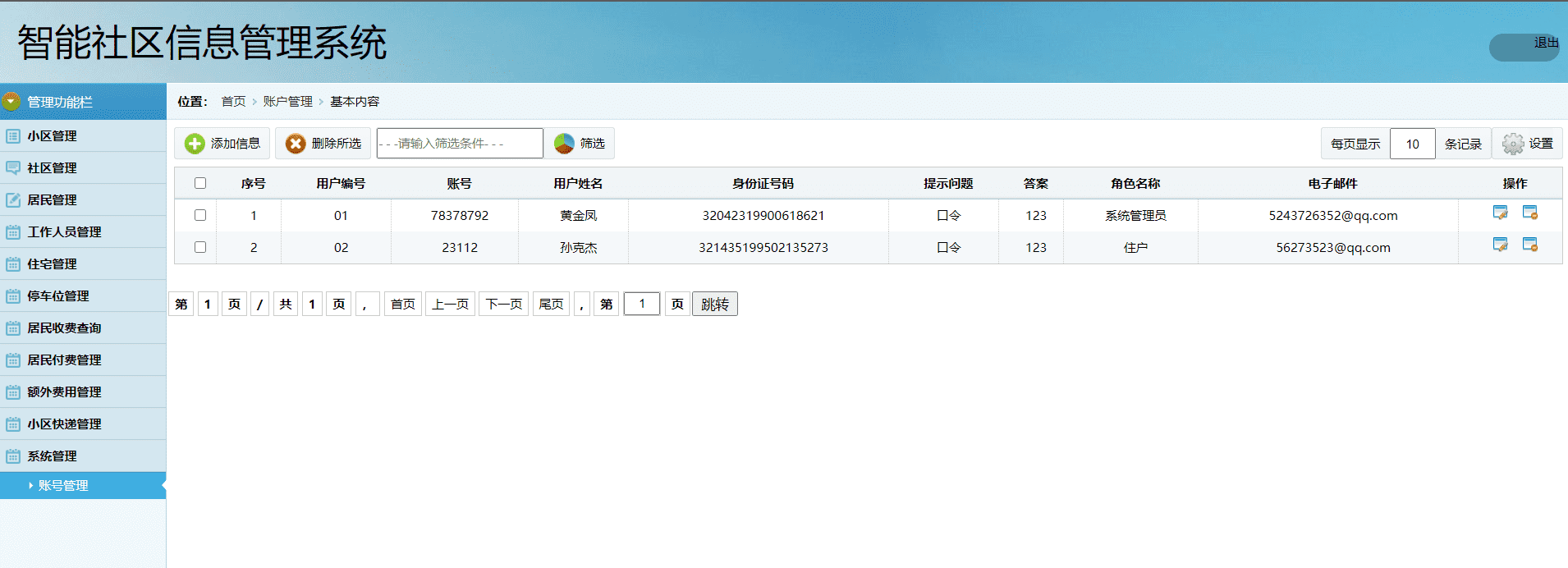Click the 账户管理 breadcrumb link
1568x568 pixels.
[x=287, y=102]
